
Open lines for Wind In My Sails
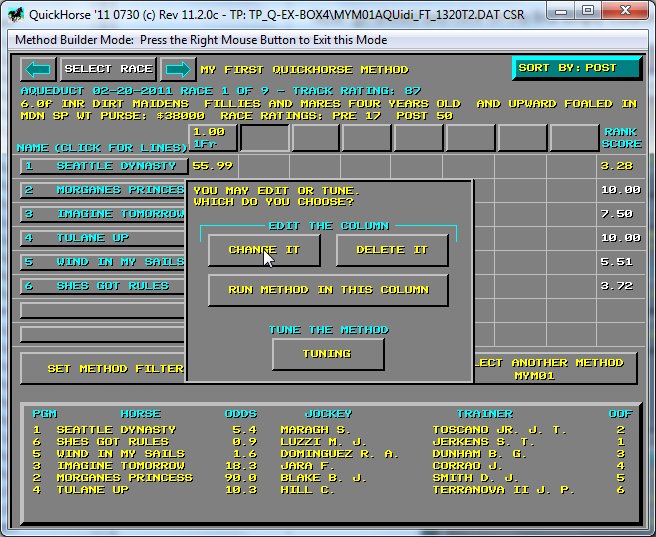pos(104,262)
